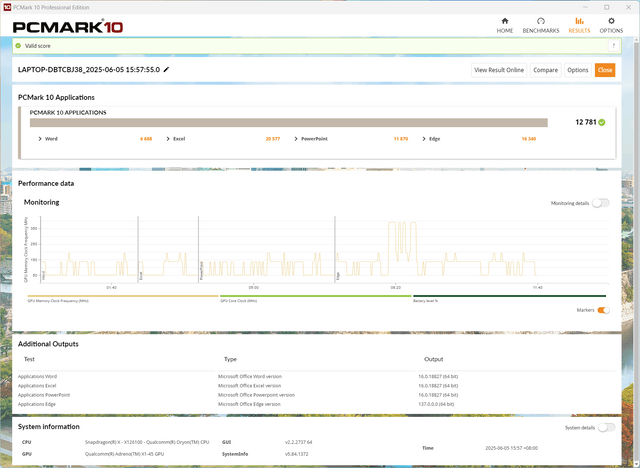The image size is (640, 468).
Task: Click the Type column header
Action: 230,359
